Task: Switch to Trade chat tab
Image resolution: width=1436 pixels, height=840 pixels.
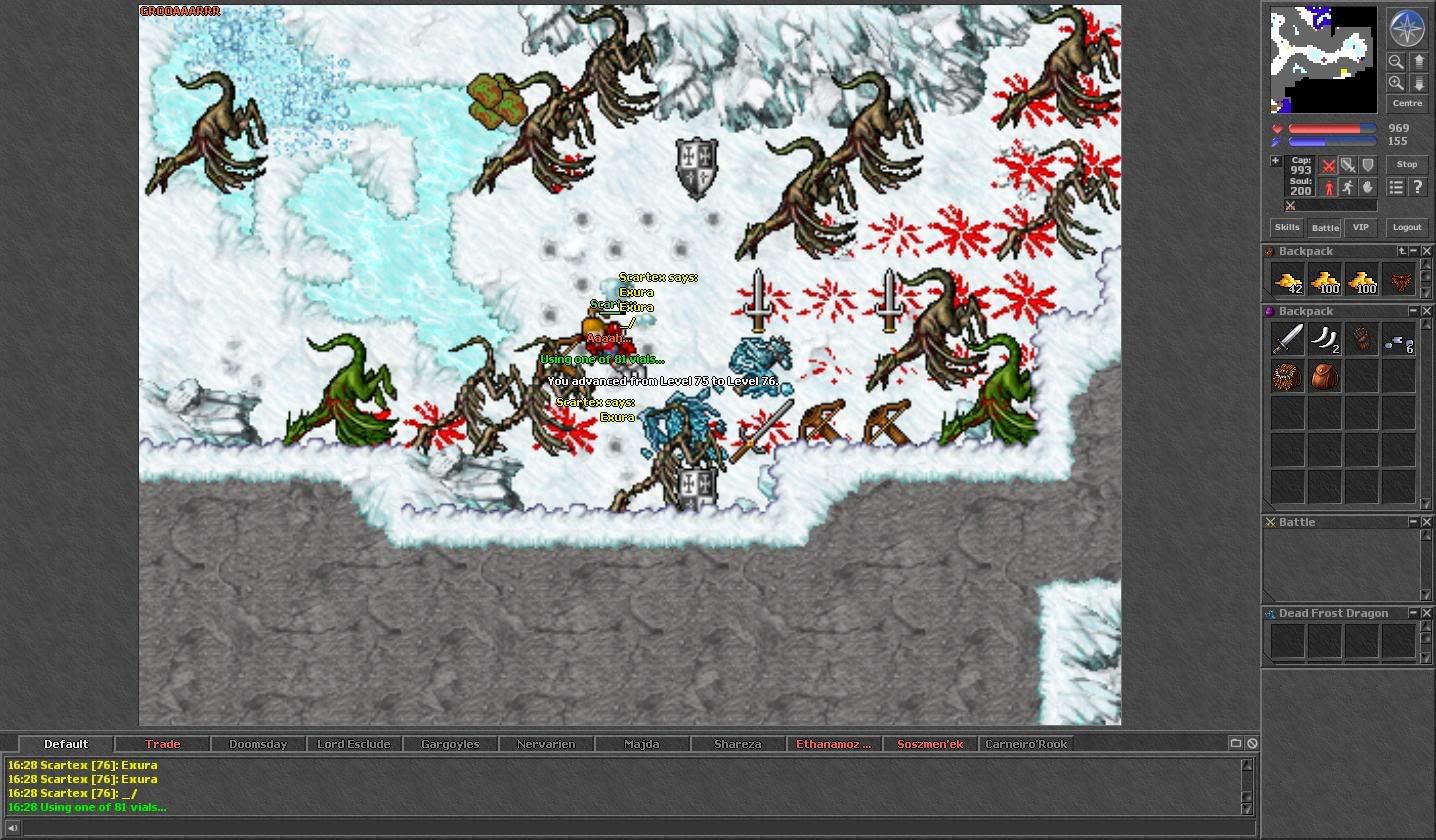Action: click(163, 744)
